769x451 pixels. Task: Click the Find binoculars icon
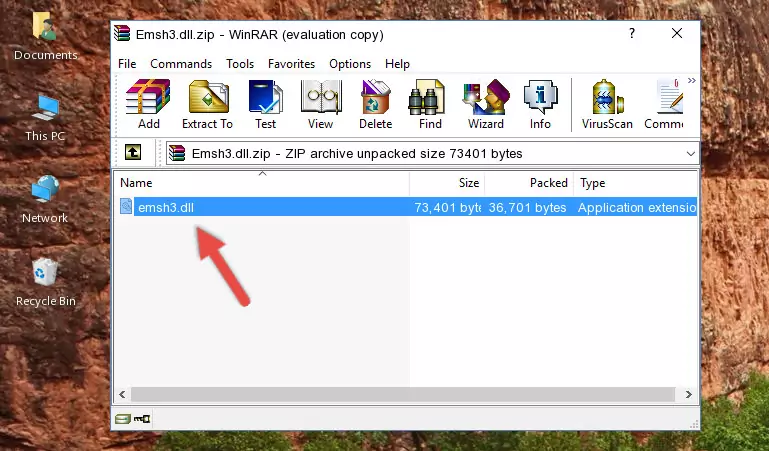(430, 104)
